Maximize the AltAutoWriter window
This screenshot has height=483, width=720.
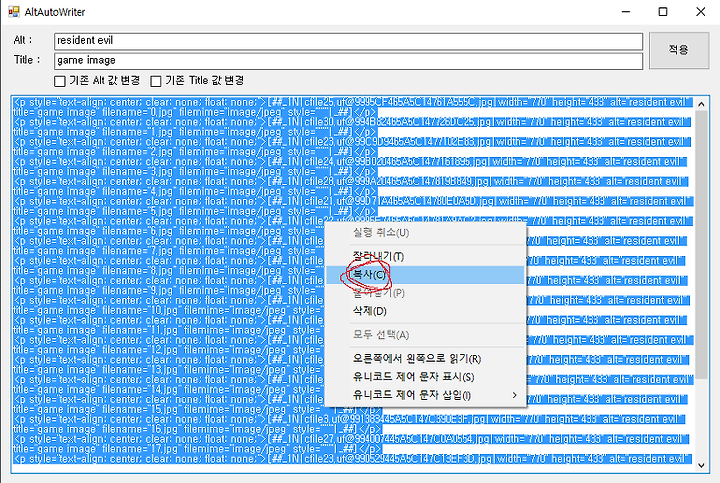tap(663, 12)
